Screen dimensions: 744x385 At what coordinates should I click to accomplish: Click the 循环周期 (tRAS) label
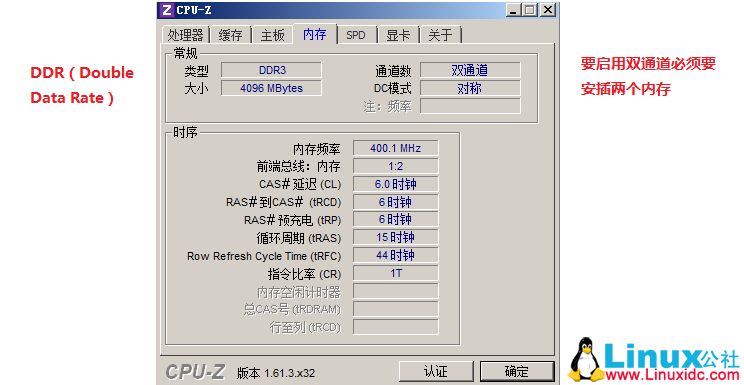(298, 238)
